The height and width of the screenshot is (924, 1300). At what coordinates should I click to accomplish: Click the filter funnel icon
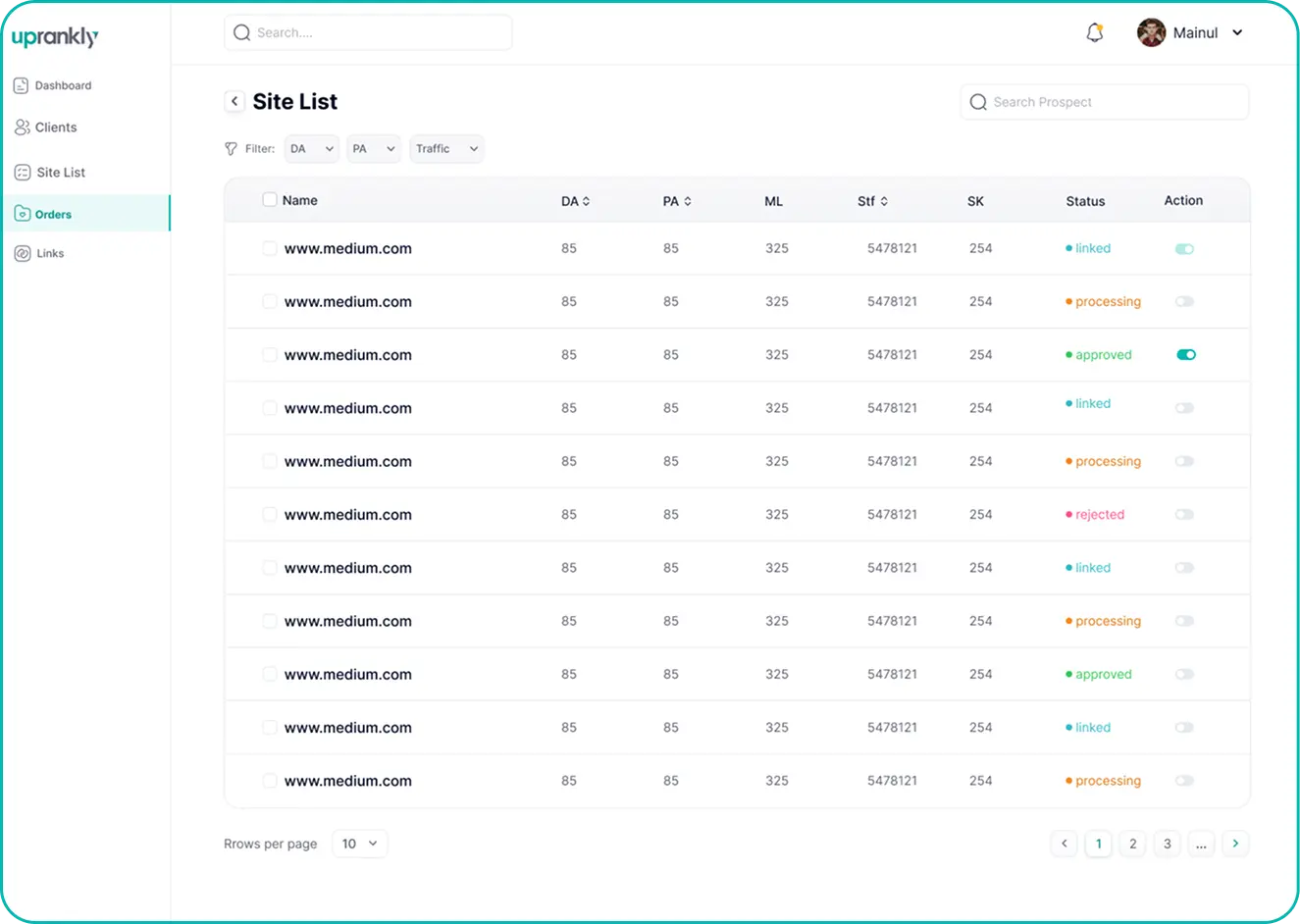click(x=231, y=149)
